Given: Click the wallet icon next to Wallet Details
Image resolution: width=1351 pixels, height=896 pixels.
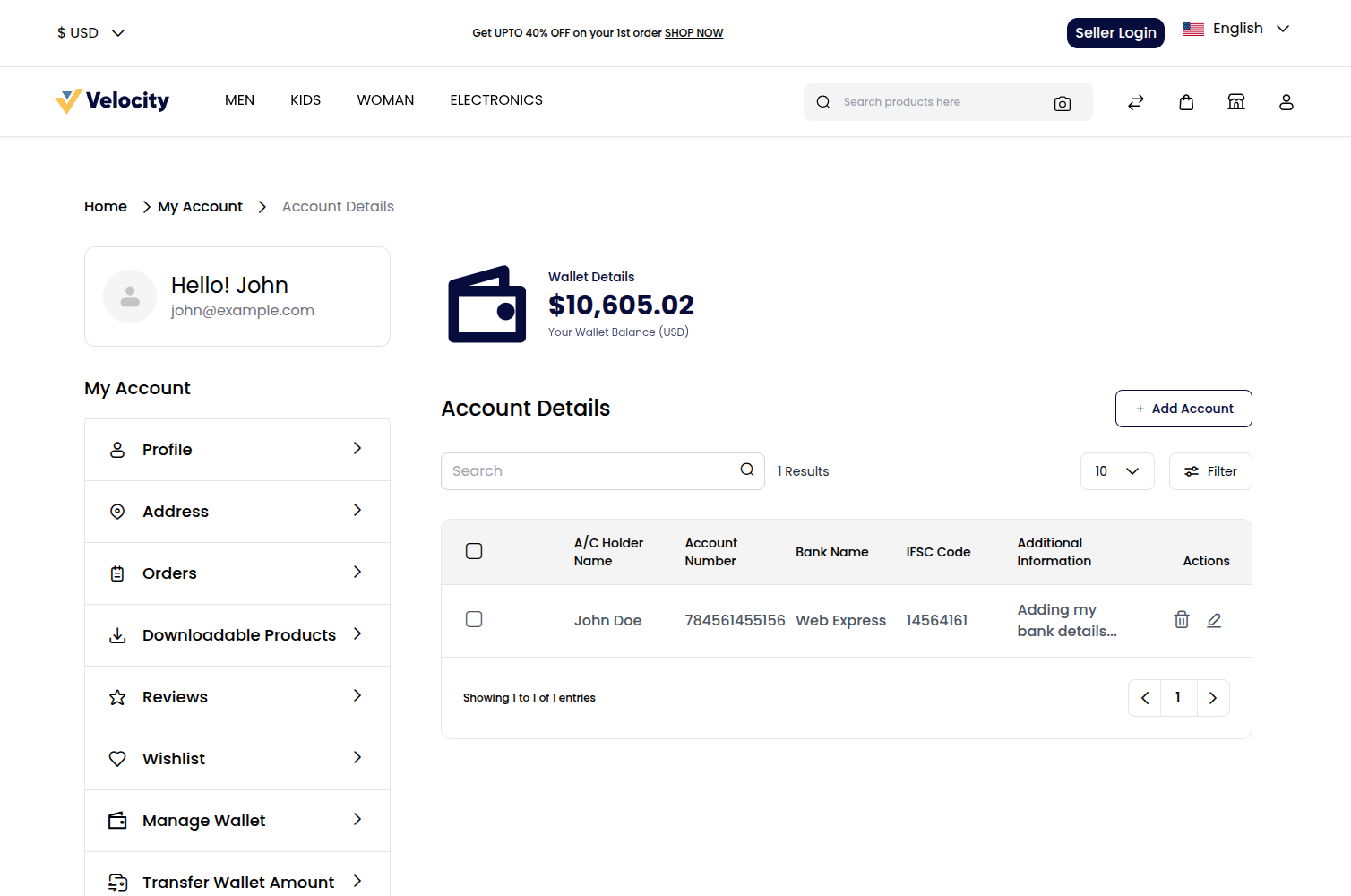Looking at the screenshot, I should click(486, 304).
